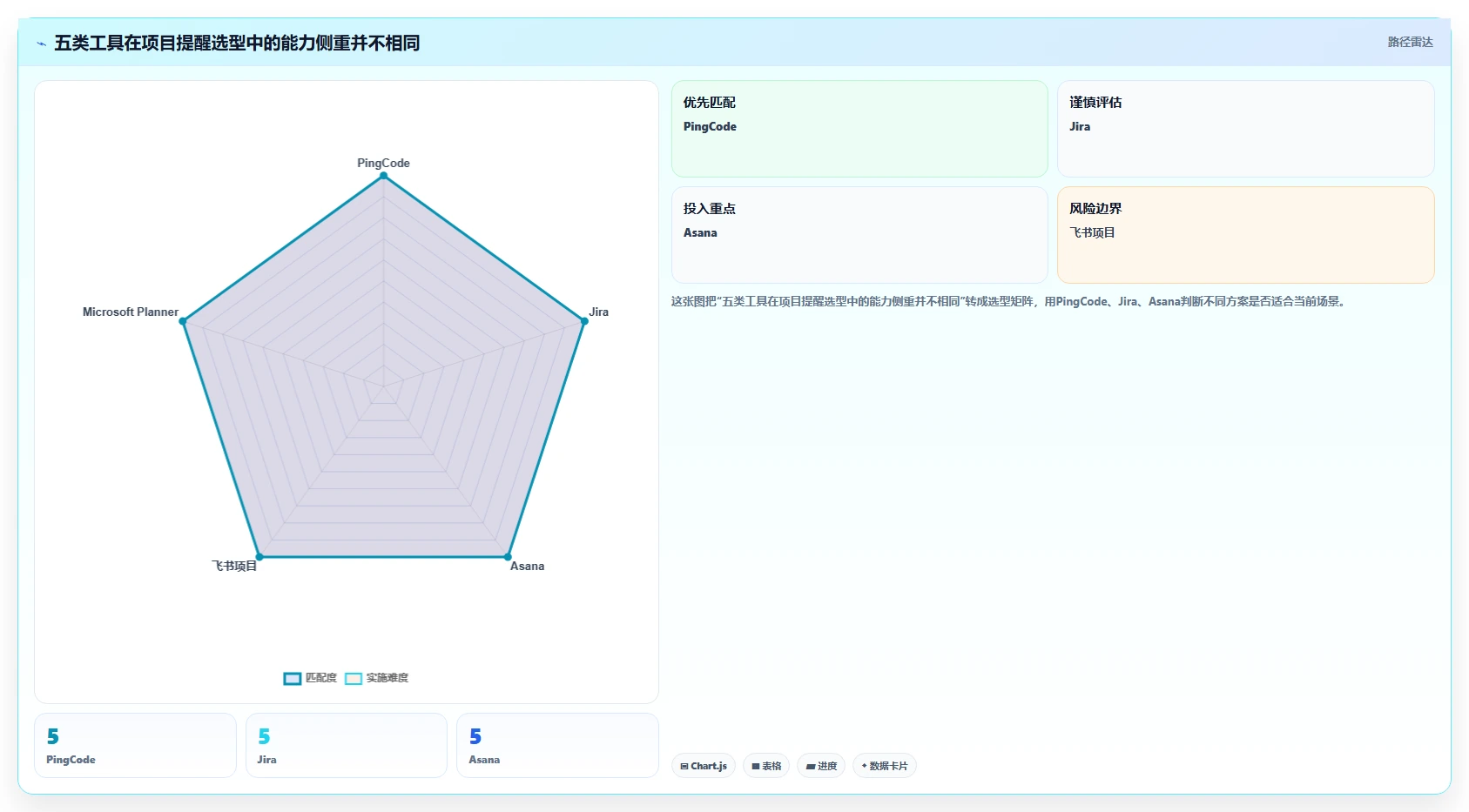Viewport: 1469px width, 812px height.
Task: Open the 风险边界 飞书项目 card
Action: pyautogui.click(x=1245, y=235)
